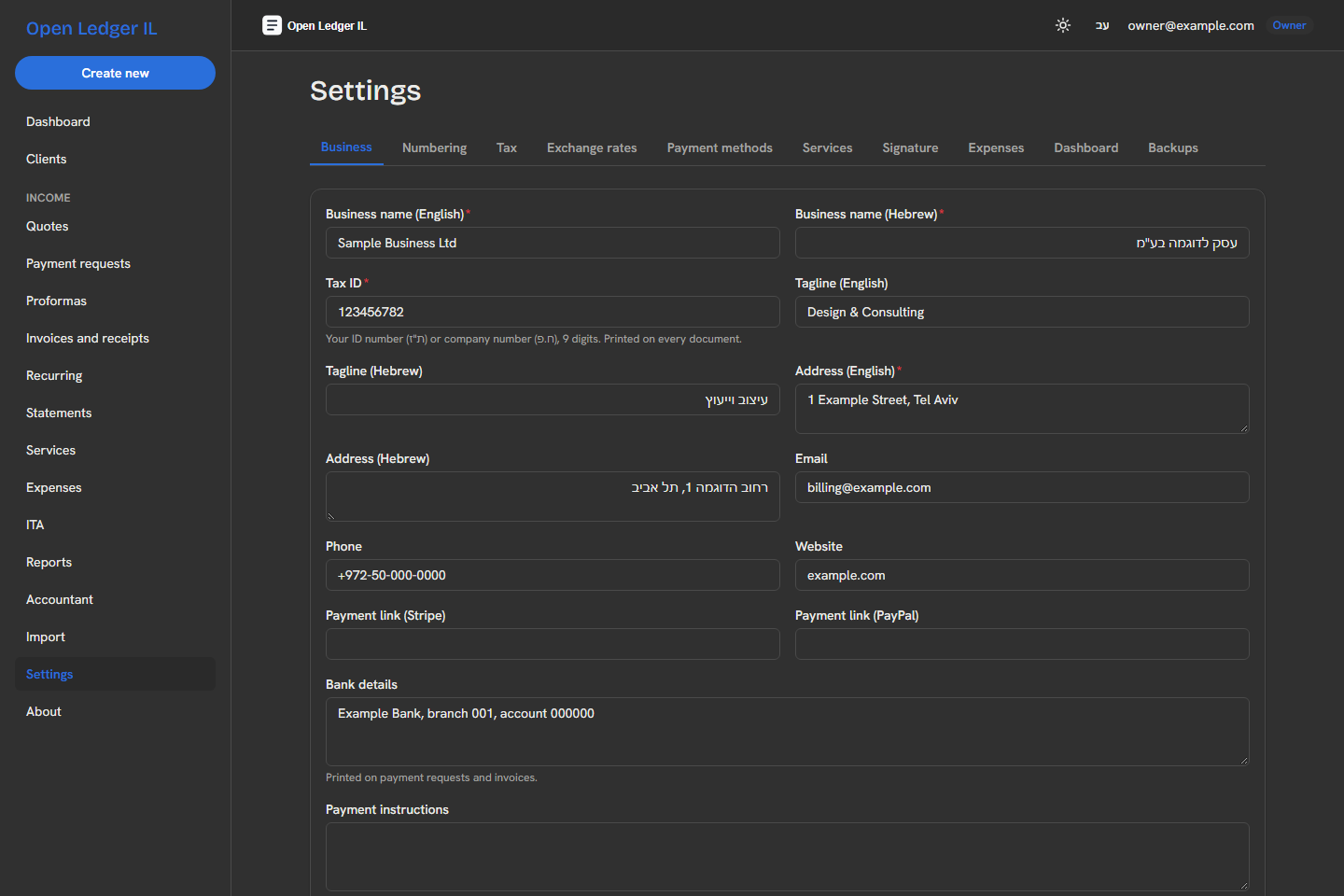
Task: Switch language to Hebrew
Action: (x=1102, y=25)
